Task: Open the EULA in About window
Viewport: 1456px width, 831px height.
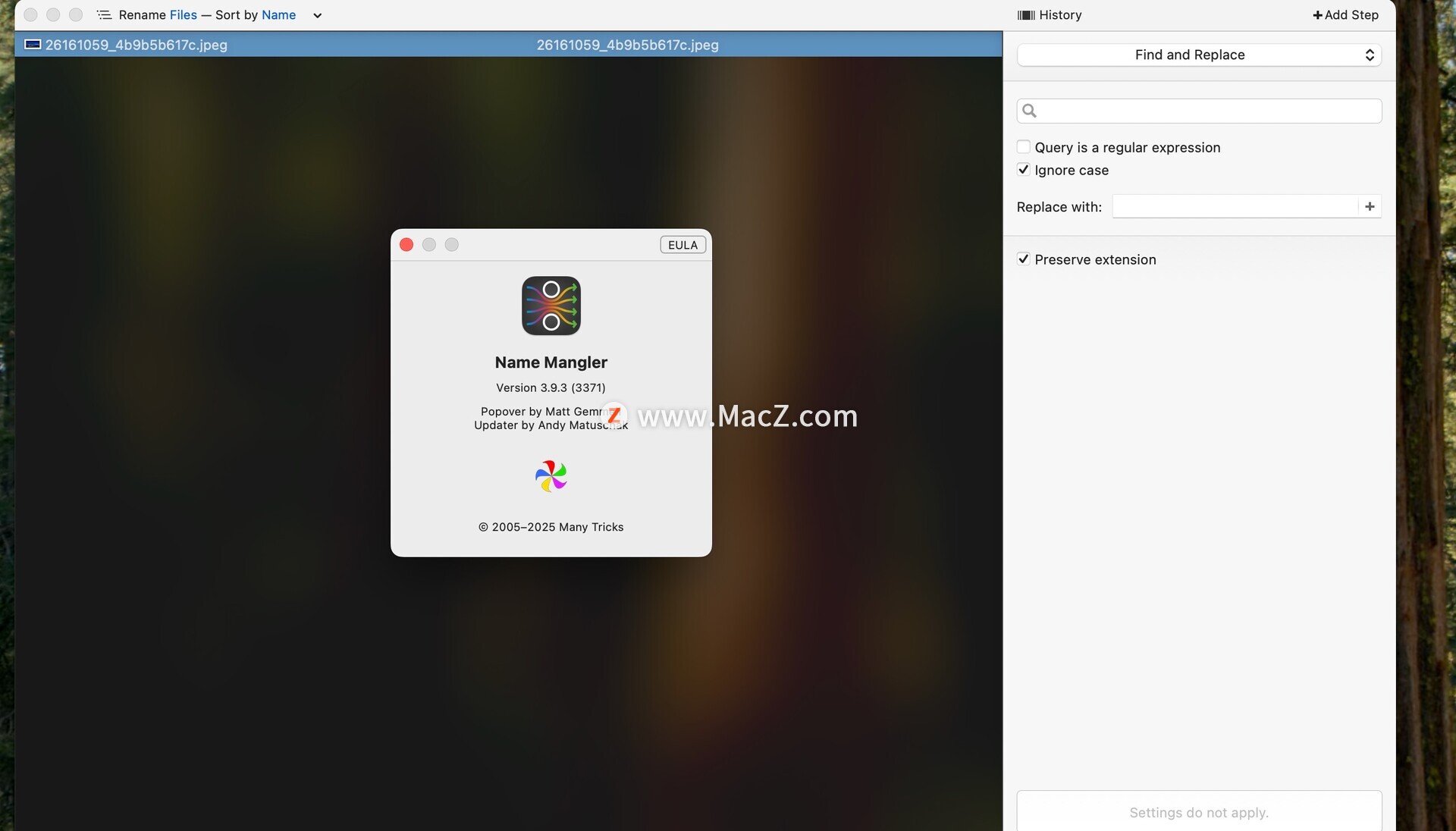Action: (682, 245)
